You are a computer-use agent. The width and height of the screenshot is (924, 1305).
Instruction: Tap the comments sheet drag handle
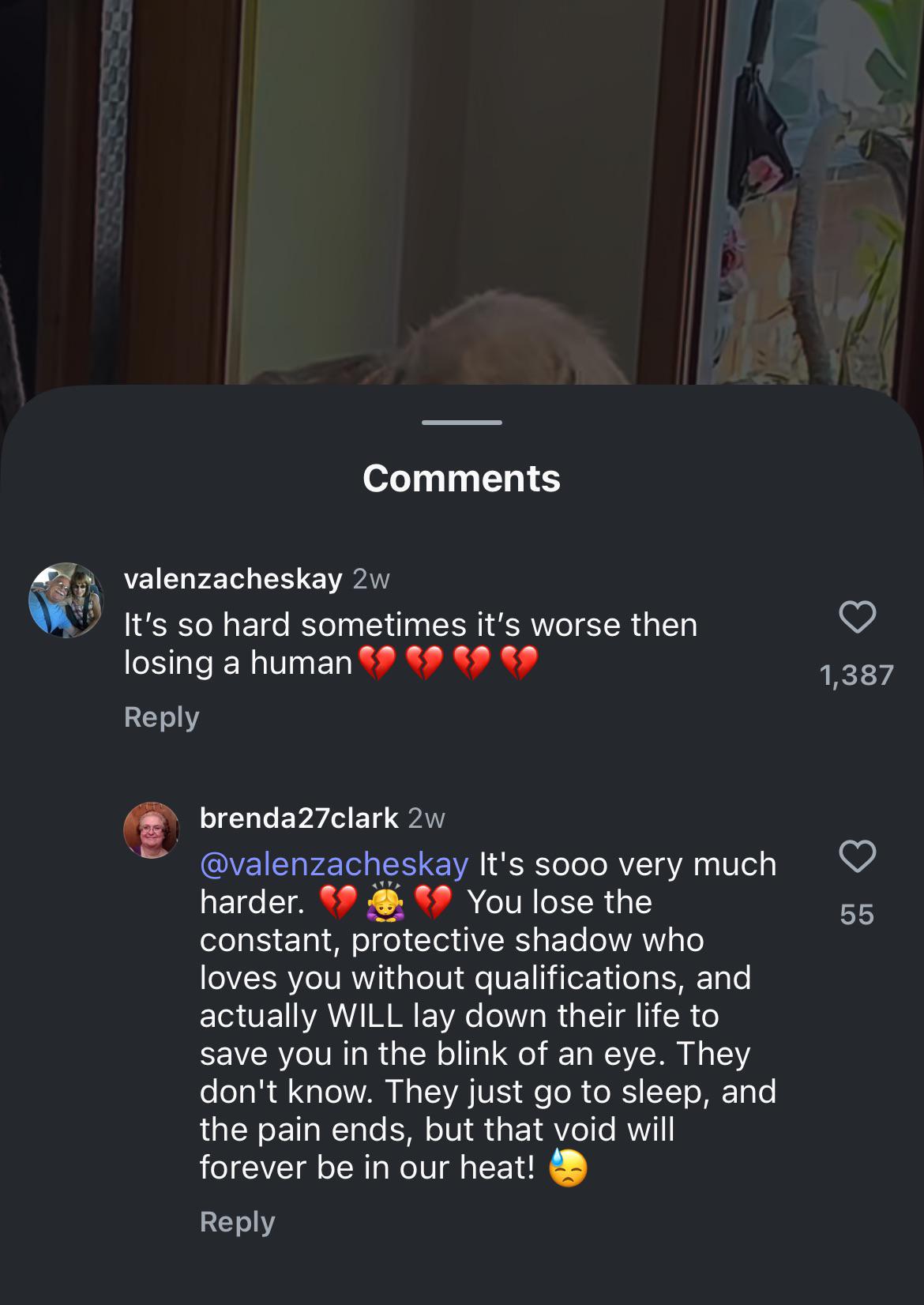click(x=462, y=423)
